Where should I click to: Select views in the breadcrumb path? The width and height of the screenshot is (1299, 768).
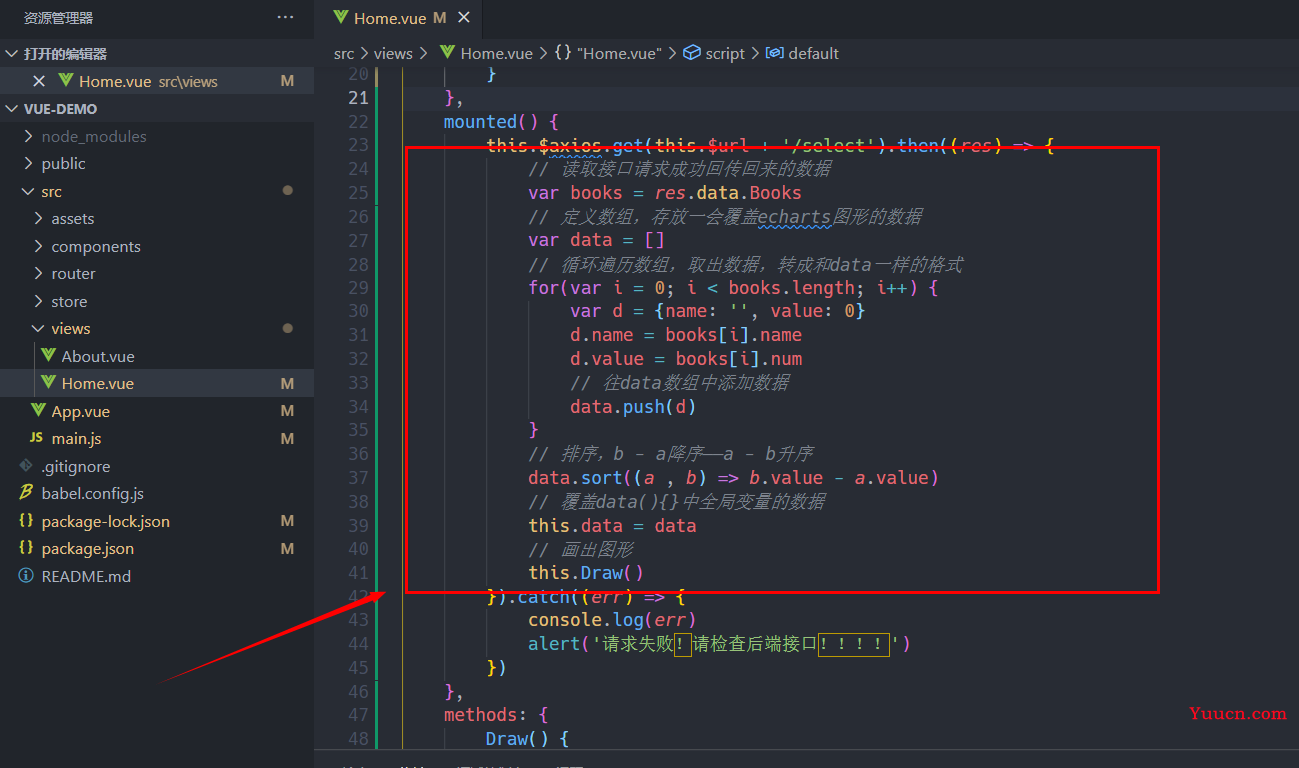(x=393, y=53)
